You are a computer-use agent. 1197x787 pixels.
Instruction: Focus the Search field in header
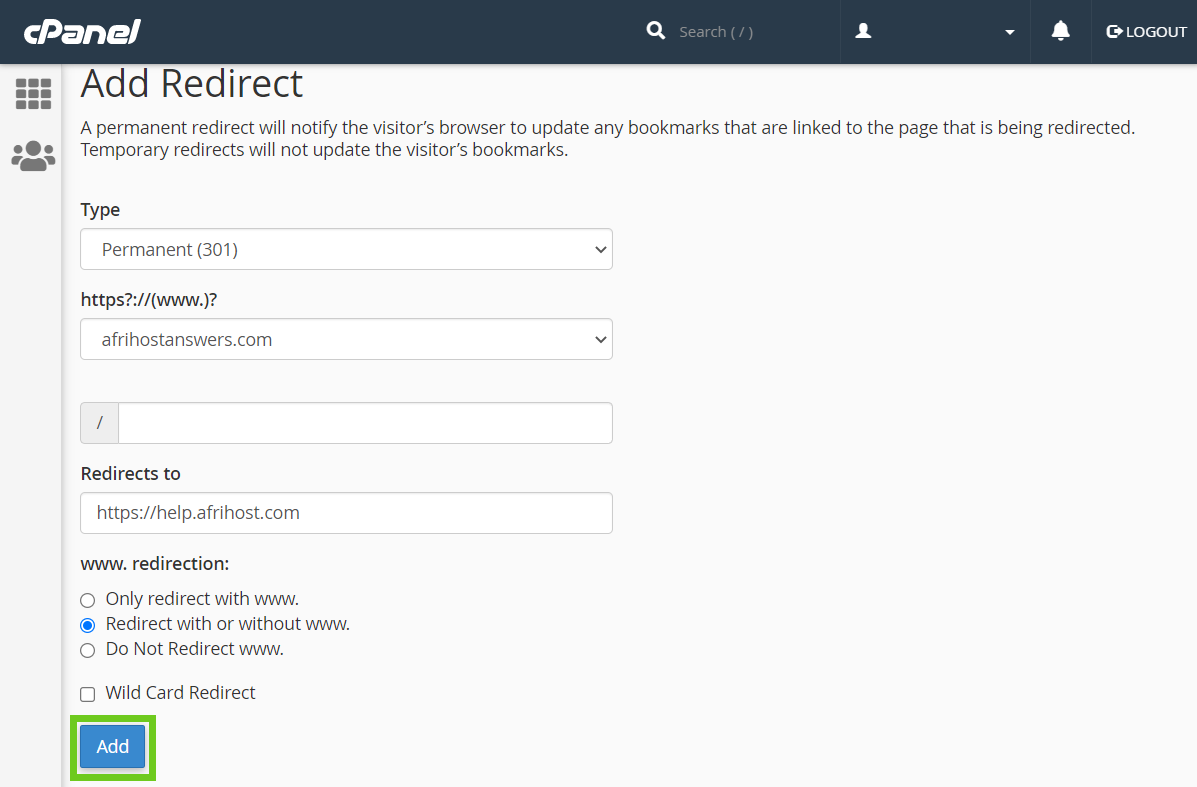point(740,32)
